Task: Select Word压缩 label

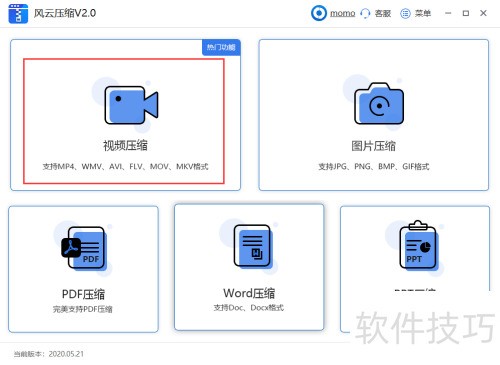Action: (x=249, y=293)
